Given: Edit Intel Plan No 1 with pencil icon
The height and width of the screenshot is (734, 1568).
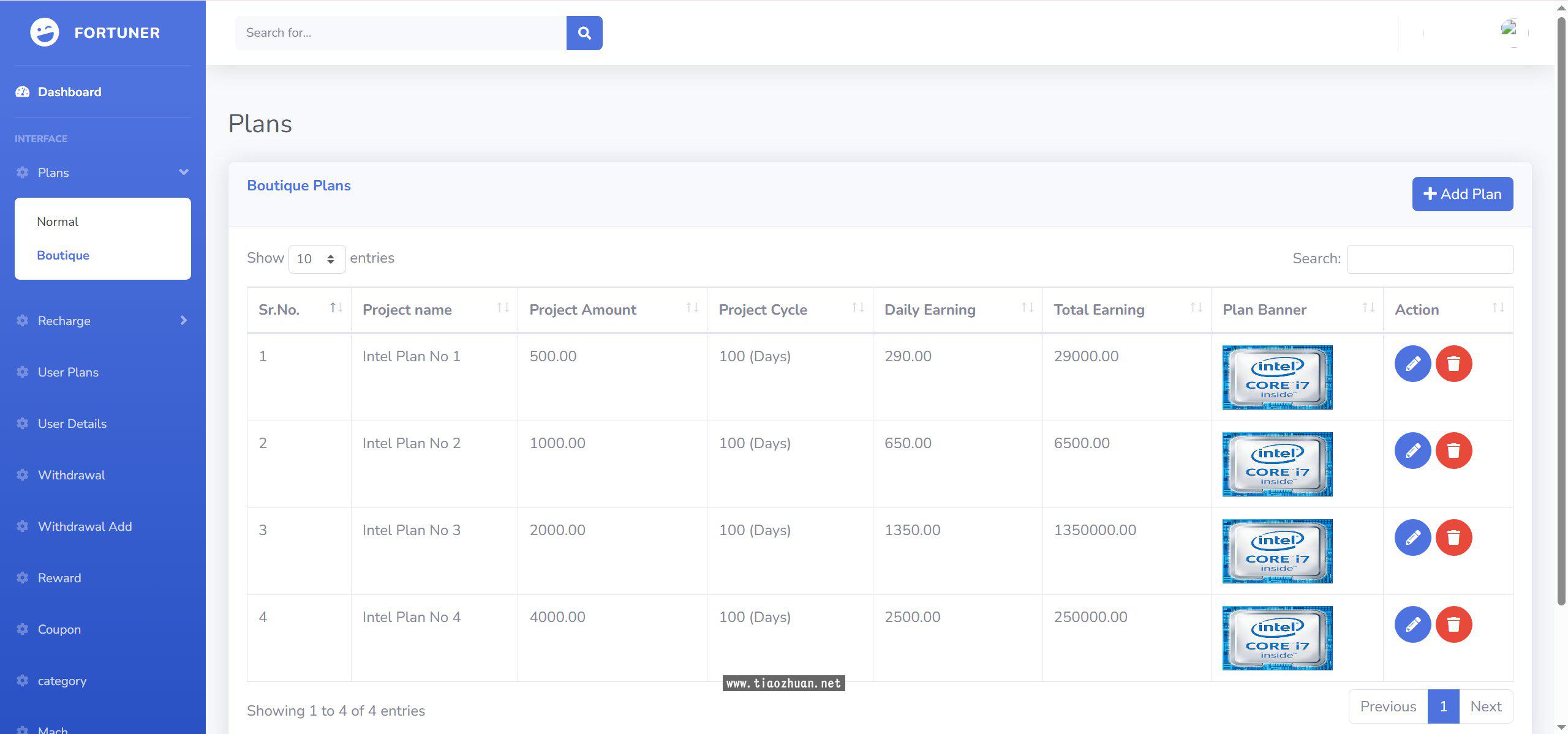Looking at the screenshot, I should click(x=1413, y=364).
